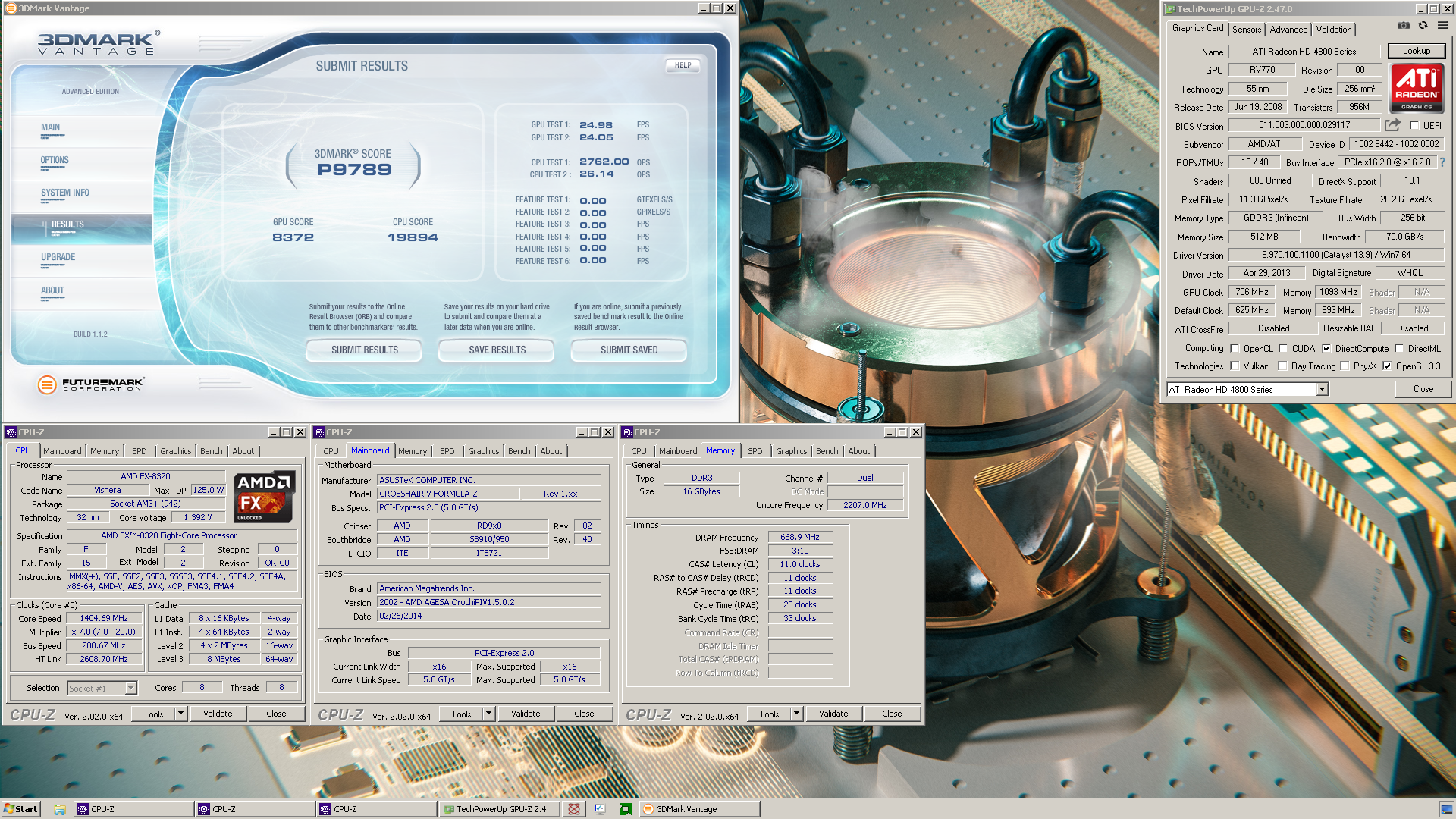1456x819 pixels.
Task: Open SPD tab in the Memory CPU-Z window
Action: 755,451
